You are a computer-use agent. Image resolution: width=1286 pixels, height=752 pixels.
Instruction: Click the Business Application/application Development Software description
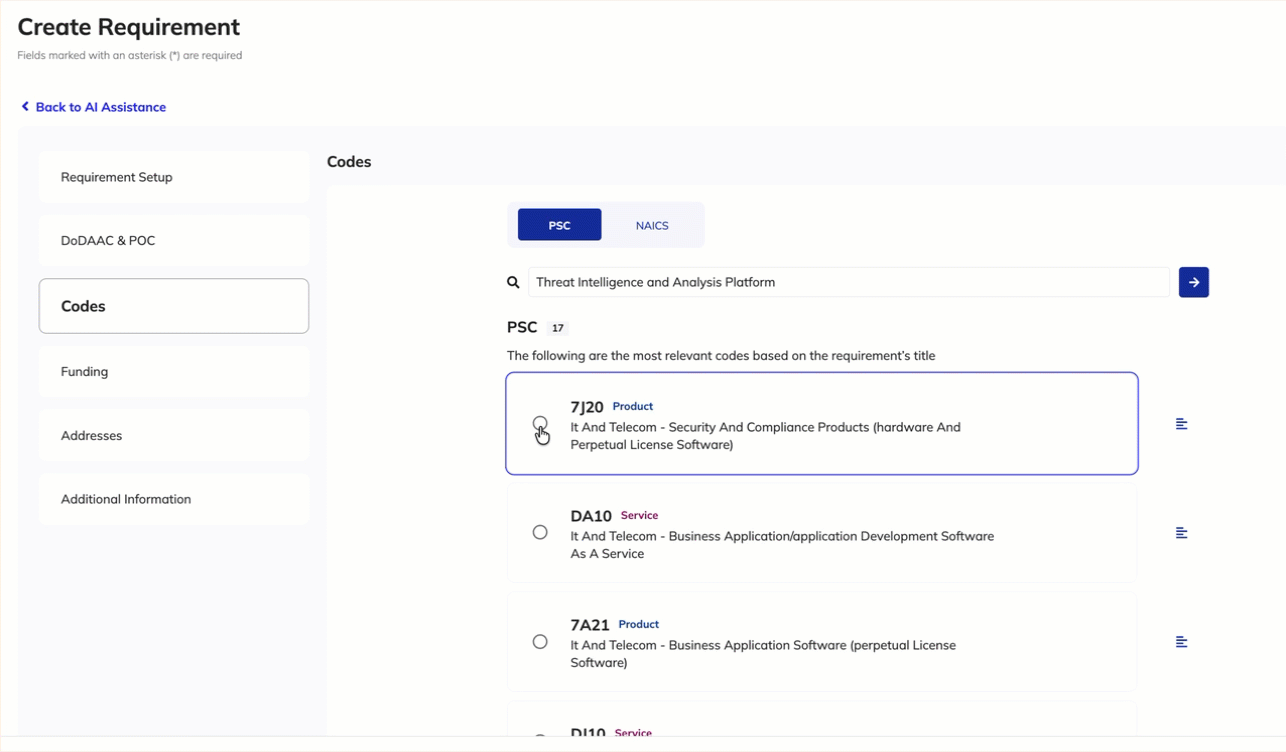coord(782,545)
